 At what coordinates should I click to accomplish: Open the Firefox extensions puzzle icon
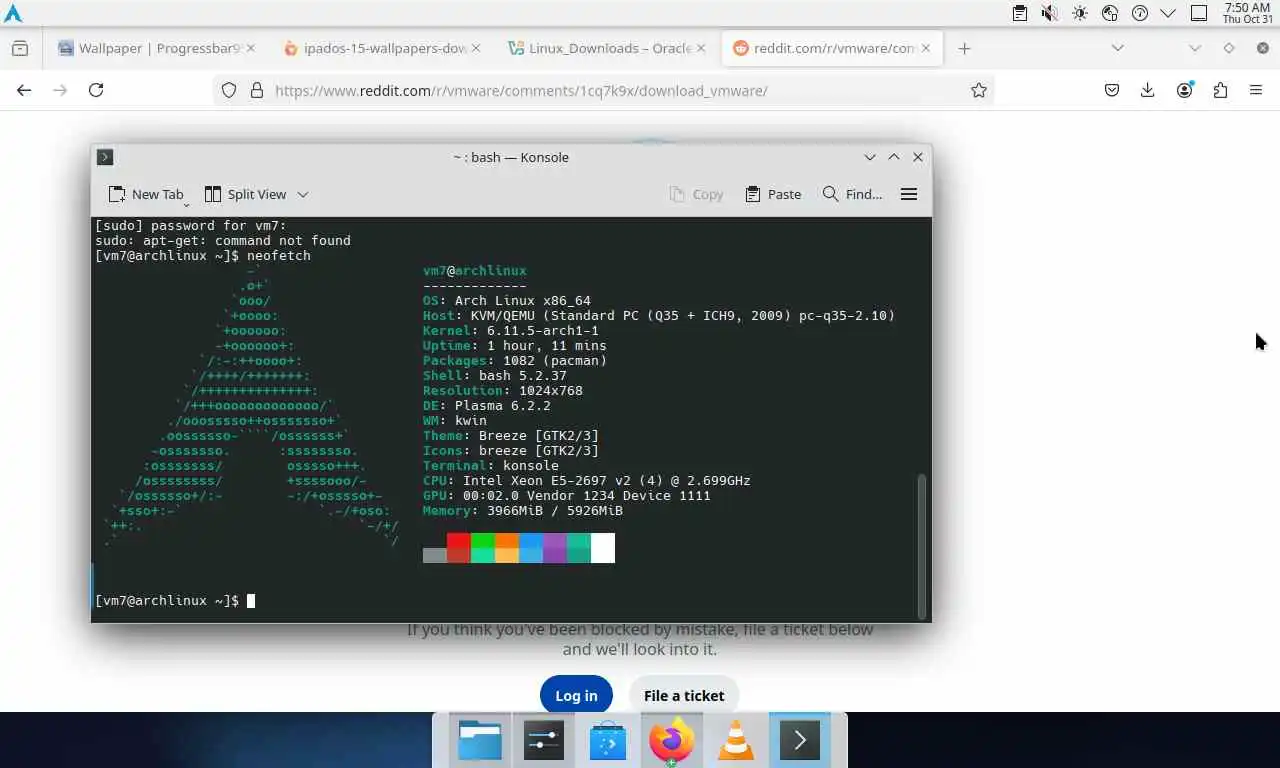[1220, 90]
